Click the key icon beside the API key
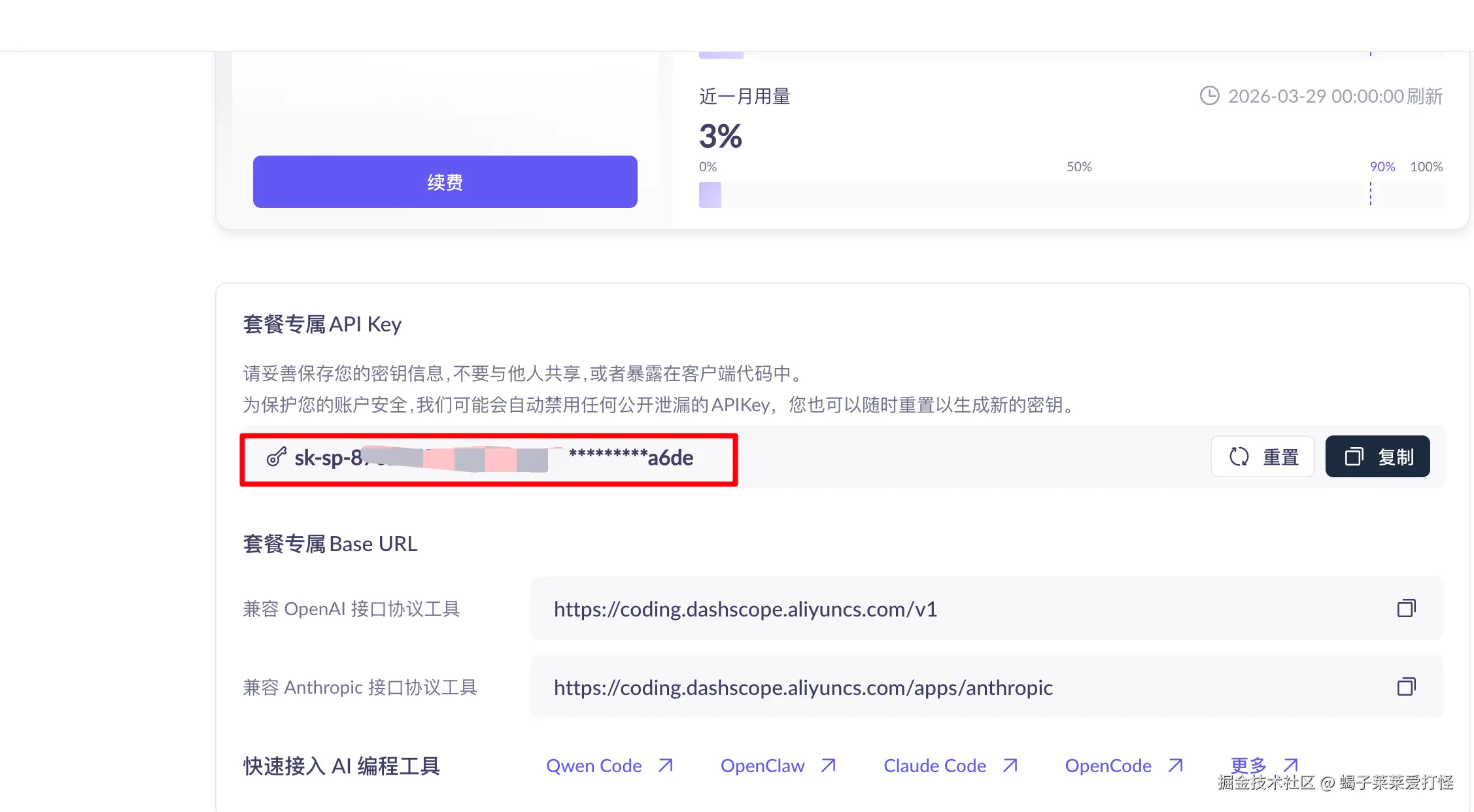Screen dimensions: 1474x812 point(277,457)
